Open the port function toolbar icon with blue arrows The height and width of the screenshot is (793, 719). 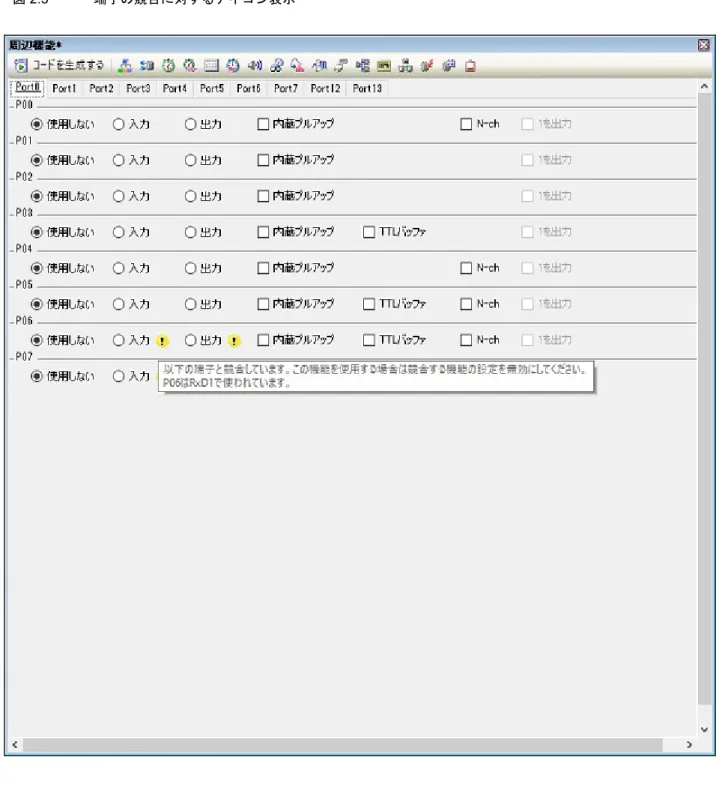click(147, 66)
